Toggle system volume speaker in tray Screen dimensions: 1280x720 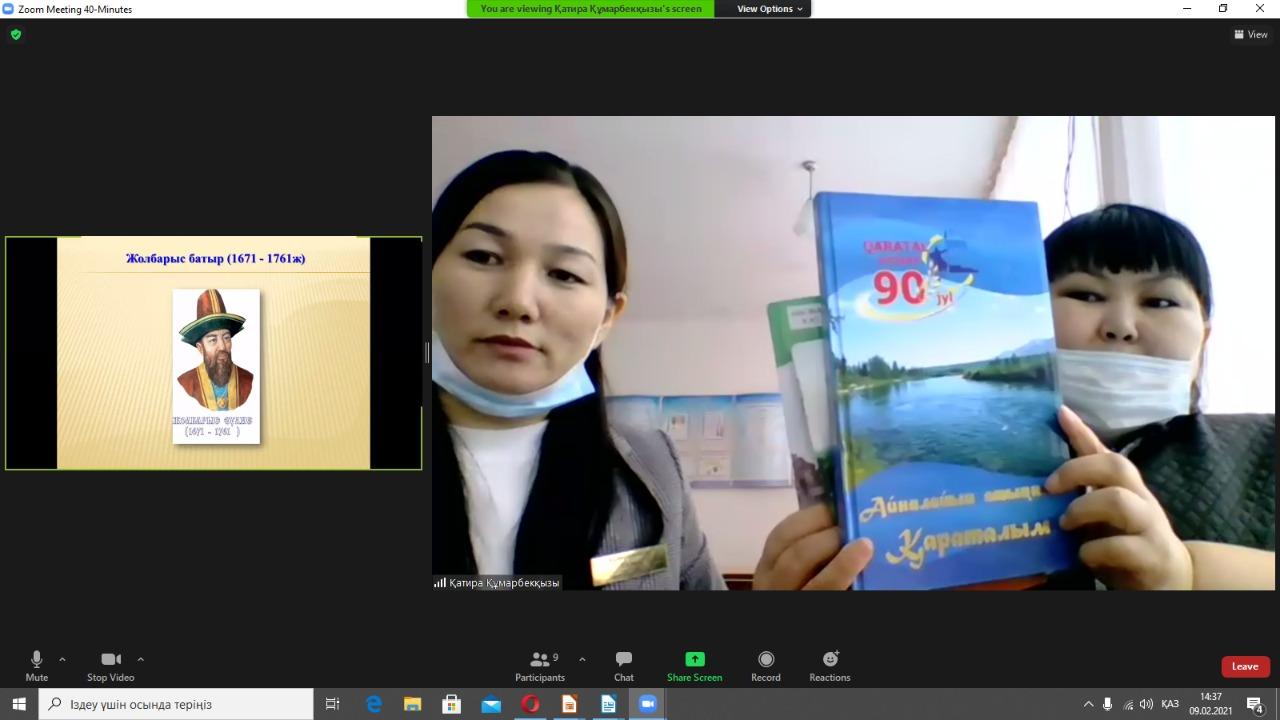[x=1146, y=704]
